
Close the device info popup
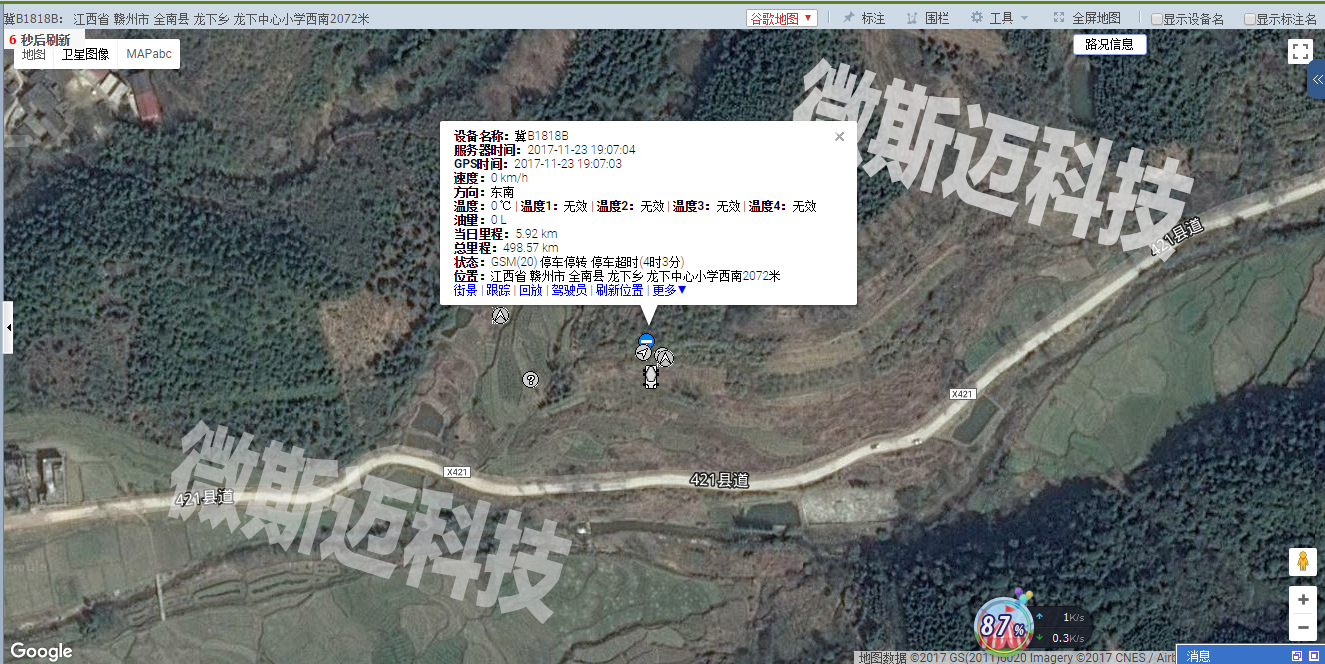pyautogui.click(x=839, y=137)
